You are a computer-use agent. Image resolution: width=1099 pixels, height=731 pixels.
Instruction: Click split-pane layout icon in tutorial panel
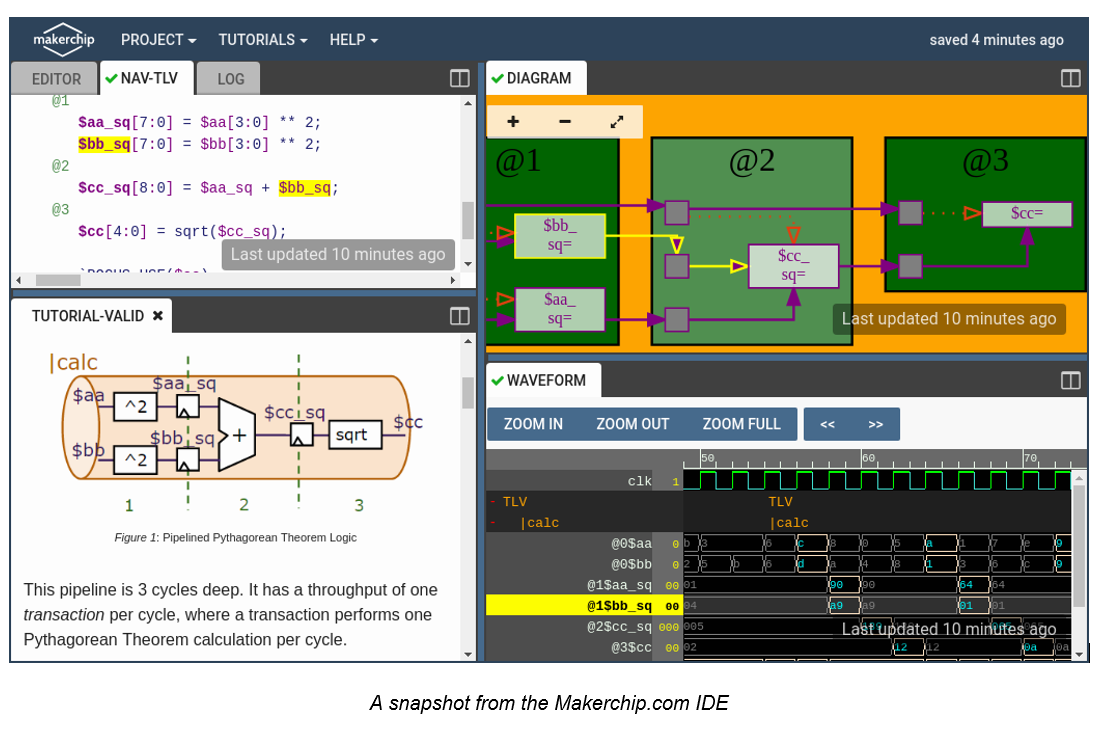[460, 316]
